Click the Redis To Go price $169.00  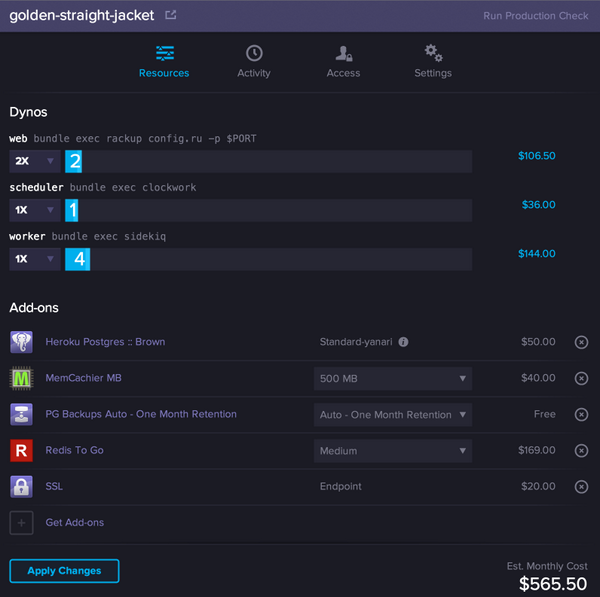537,450
